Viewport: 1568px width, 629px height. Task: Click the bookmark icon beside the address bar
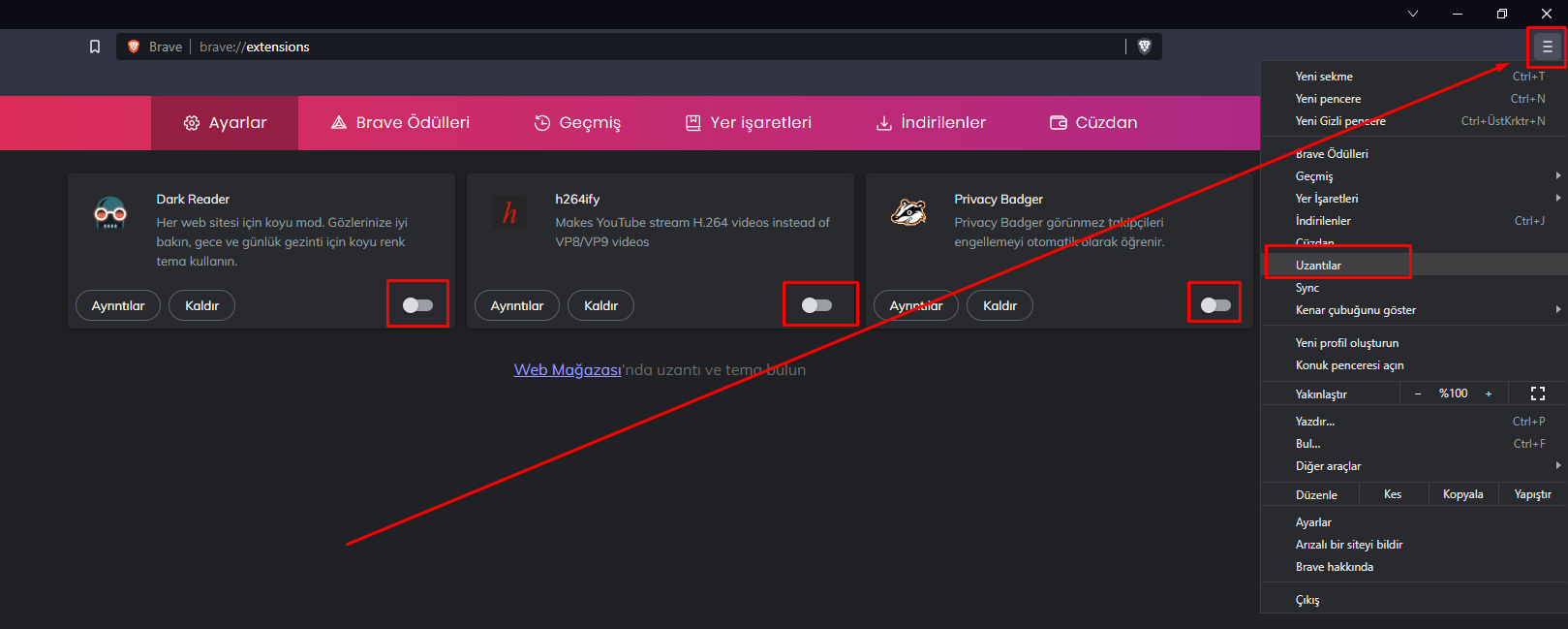coord(95,47)
